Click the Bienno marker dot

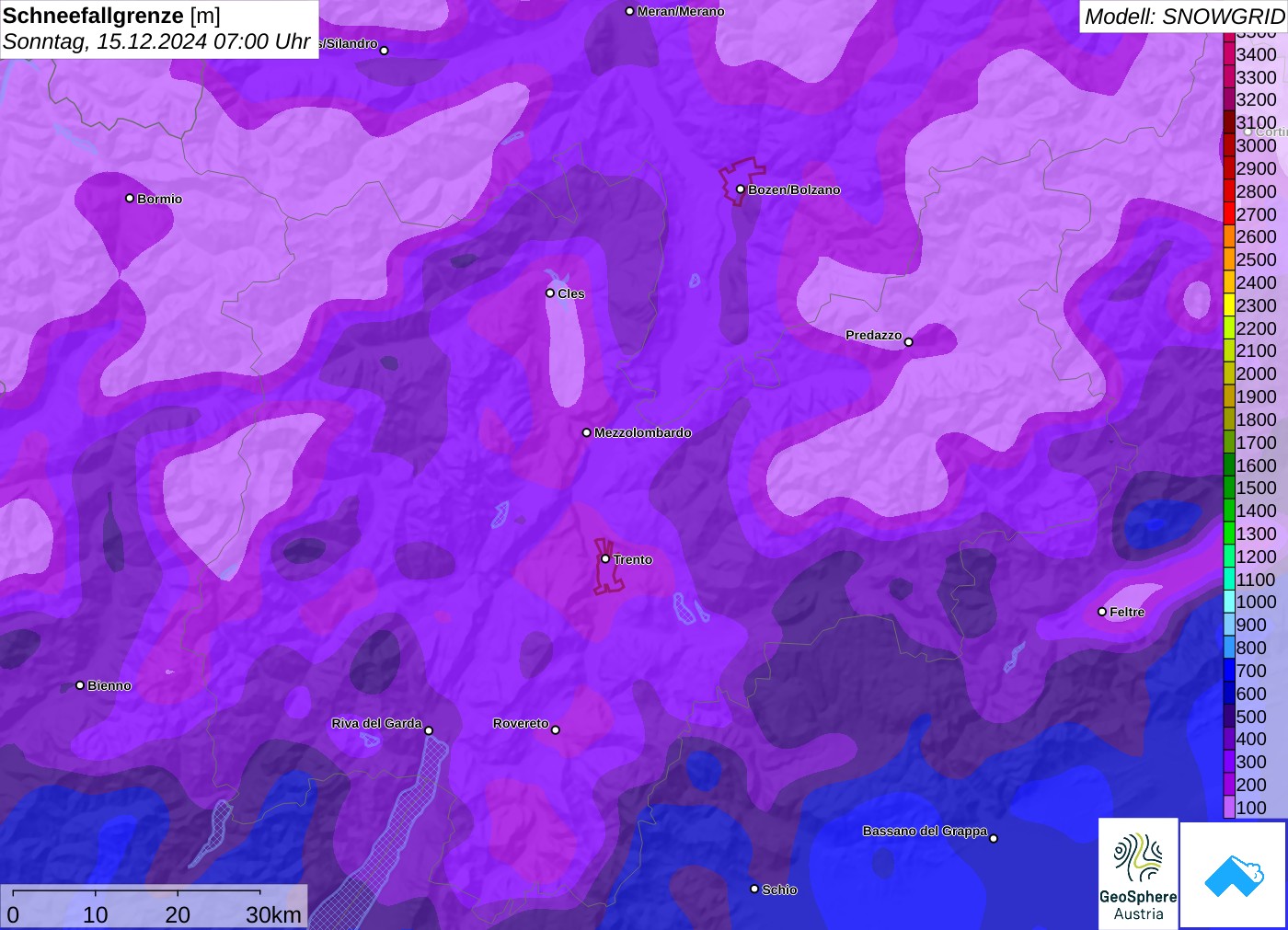pos(80,685)
